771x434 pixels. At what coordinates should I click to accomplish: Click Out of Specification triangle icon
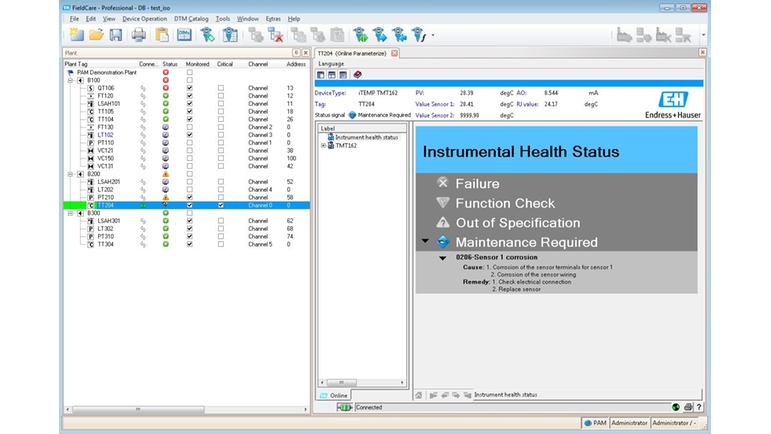pos(443,222)
